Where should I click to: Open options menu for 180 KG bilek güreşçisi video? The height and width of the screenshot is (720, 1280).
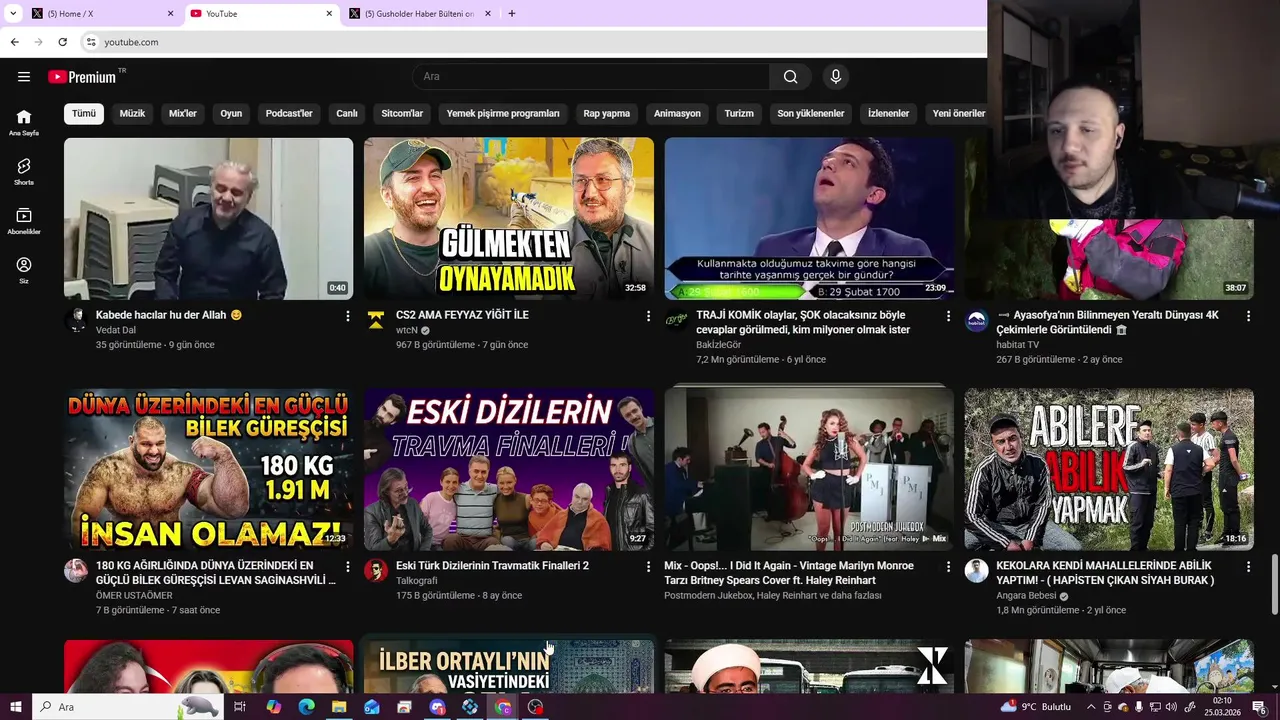pos(348,567)
